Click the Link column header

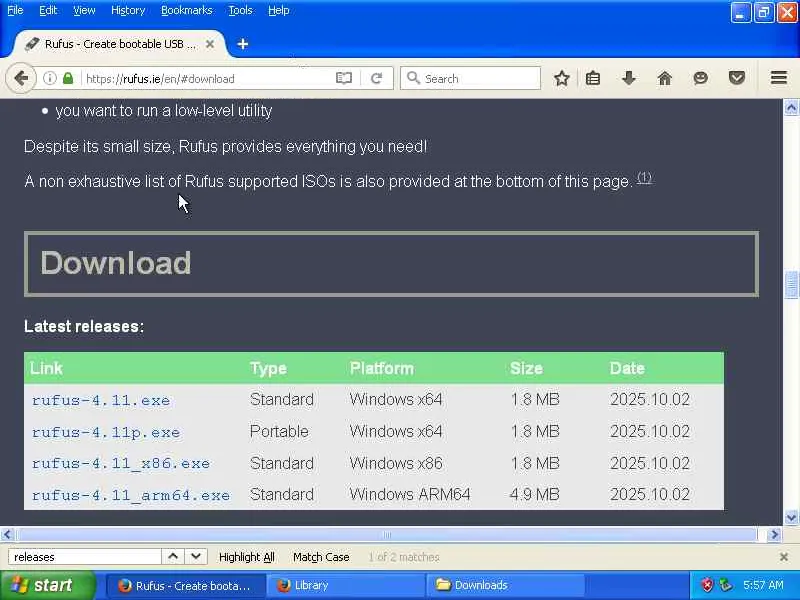click(x=46, y=368)
